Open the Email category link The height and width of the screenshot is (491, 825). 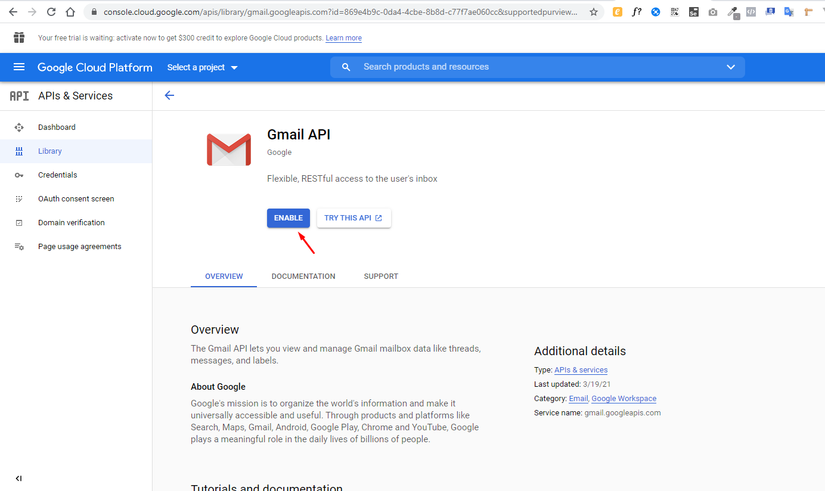coord(578,398)
